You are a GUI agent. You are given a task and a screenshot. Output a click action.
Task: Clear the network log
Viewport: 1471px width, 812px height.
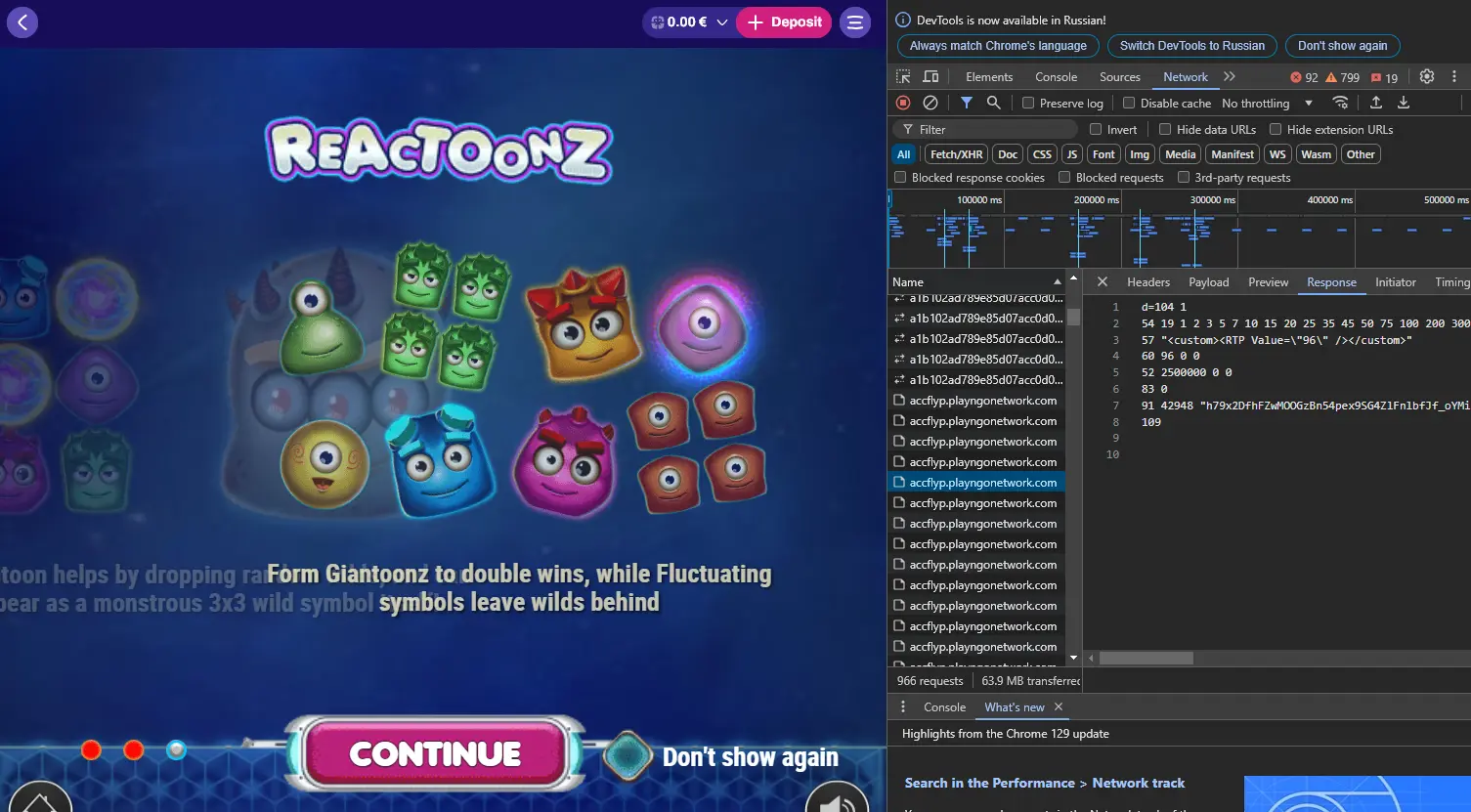click(x=930, y=103)
